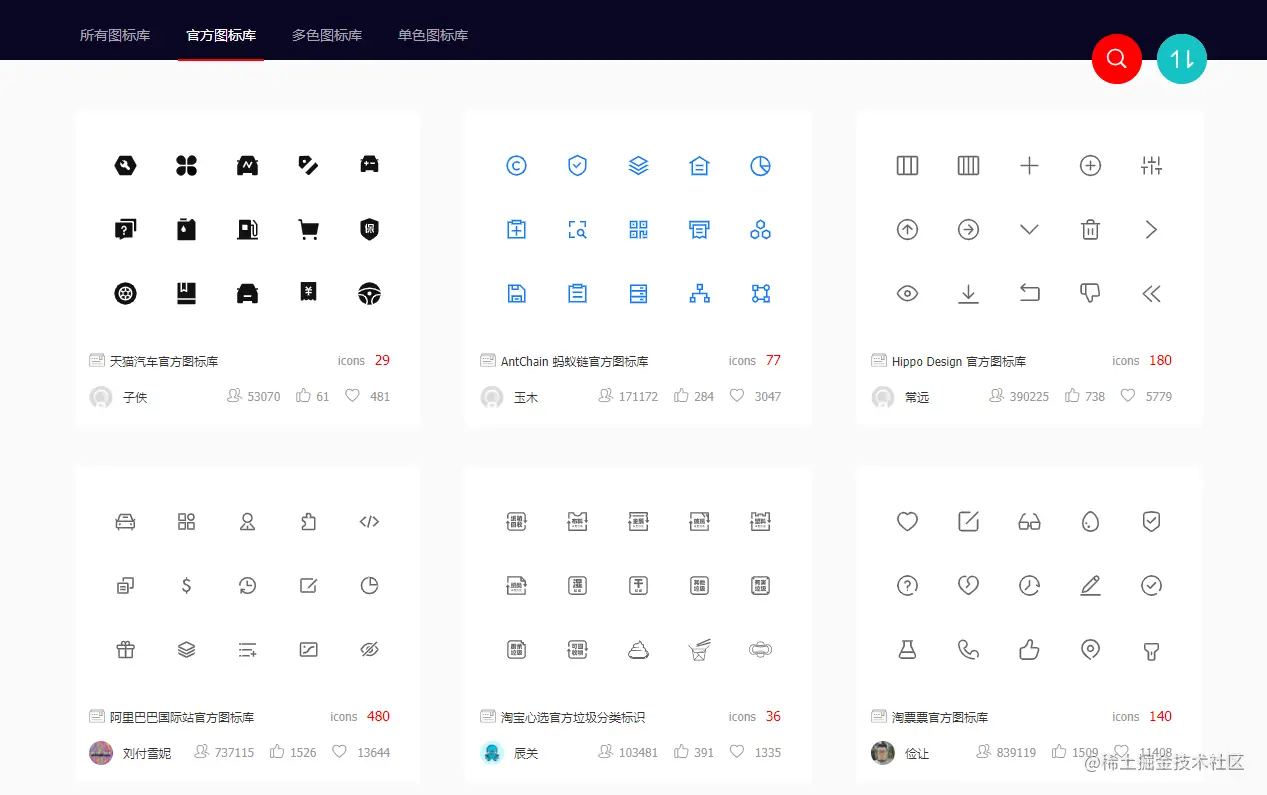Click avatar next to 刘付雪妮
This screenshot has height=795, width=1267.
pos(101,753)
